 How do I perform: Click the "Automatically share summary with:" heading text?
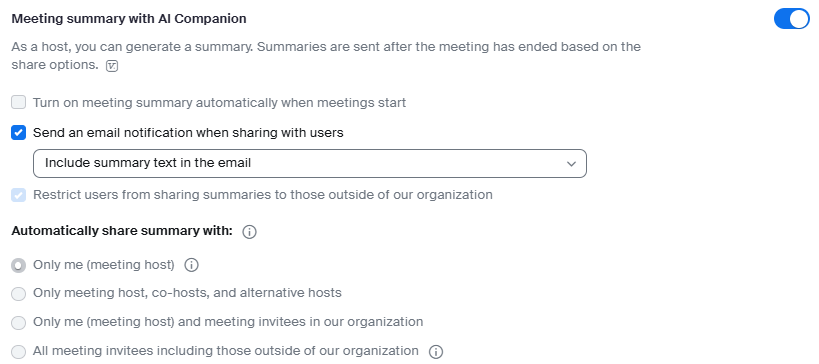[122, 231]
